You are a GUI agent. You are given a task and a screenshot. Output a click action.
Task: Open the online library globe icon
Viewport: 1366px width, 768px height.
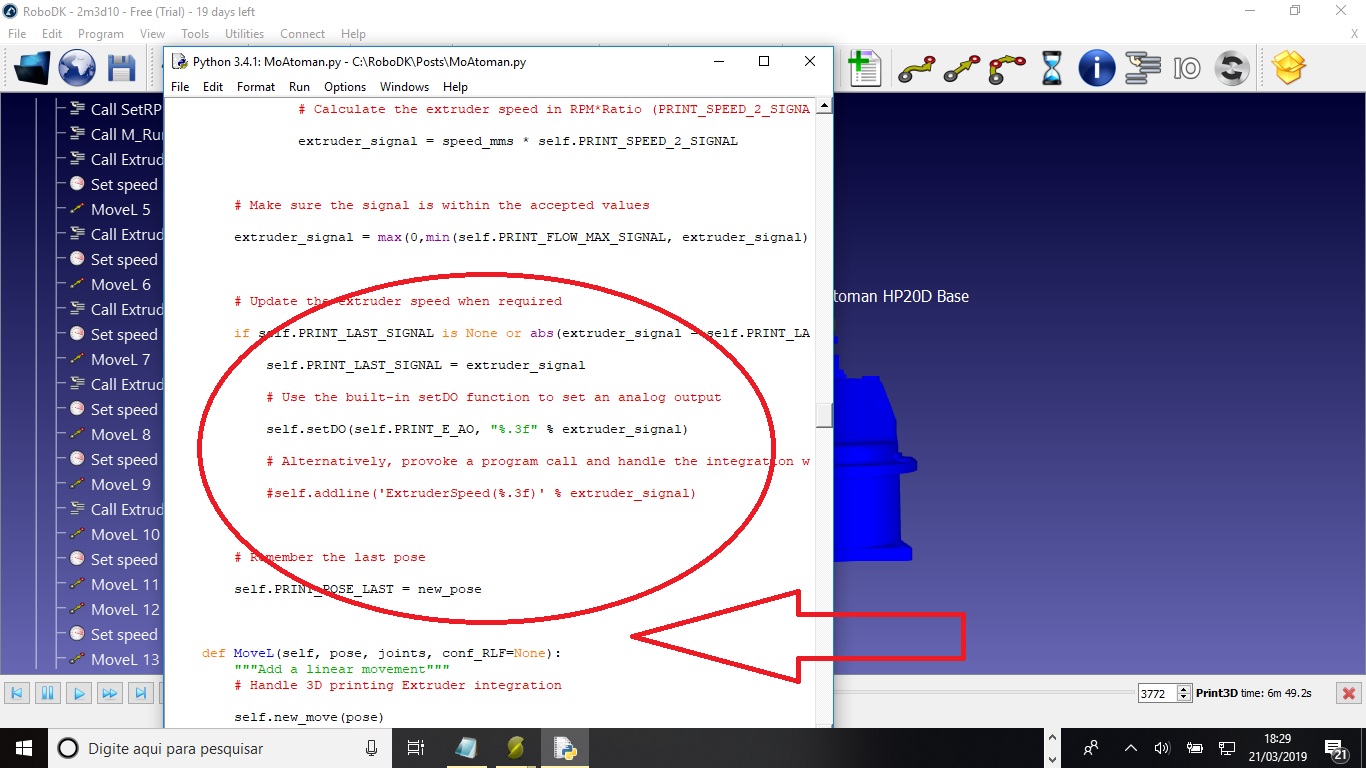pyautogui.click(x=77, y=68)
